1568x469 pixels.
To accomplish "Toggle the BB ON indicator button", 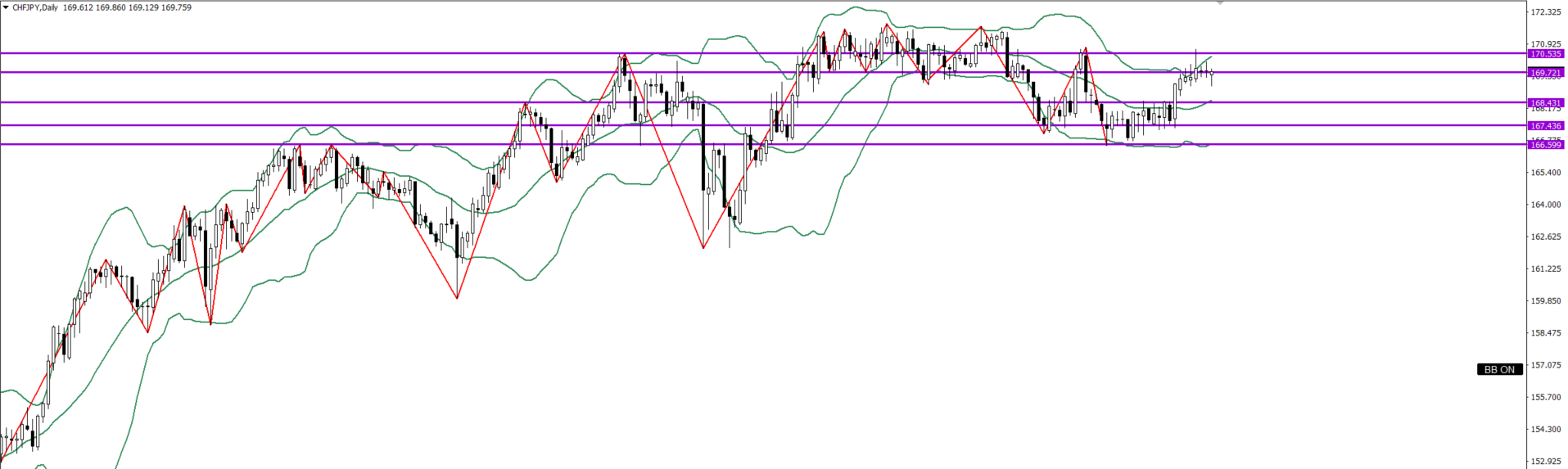I will coord(1499,369).
